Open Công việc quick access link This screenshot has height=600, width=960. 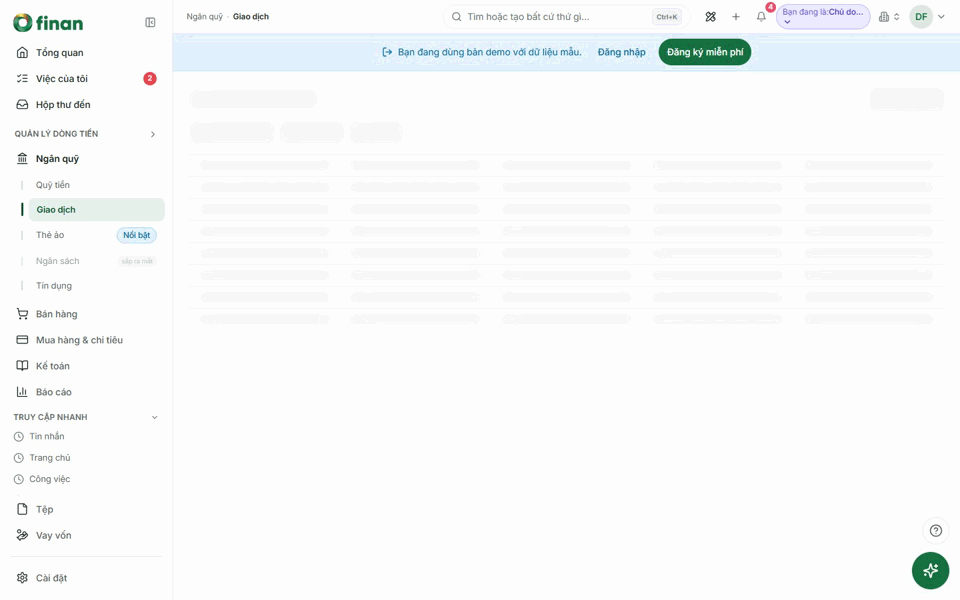point(50,479)
